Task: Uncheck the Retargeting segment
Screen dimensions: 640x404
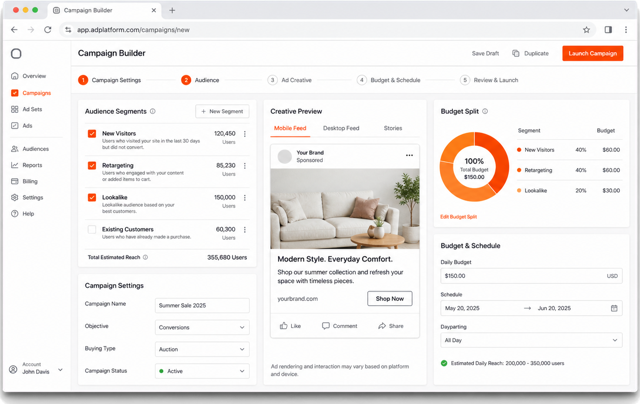Action: tap(92, 165)
